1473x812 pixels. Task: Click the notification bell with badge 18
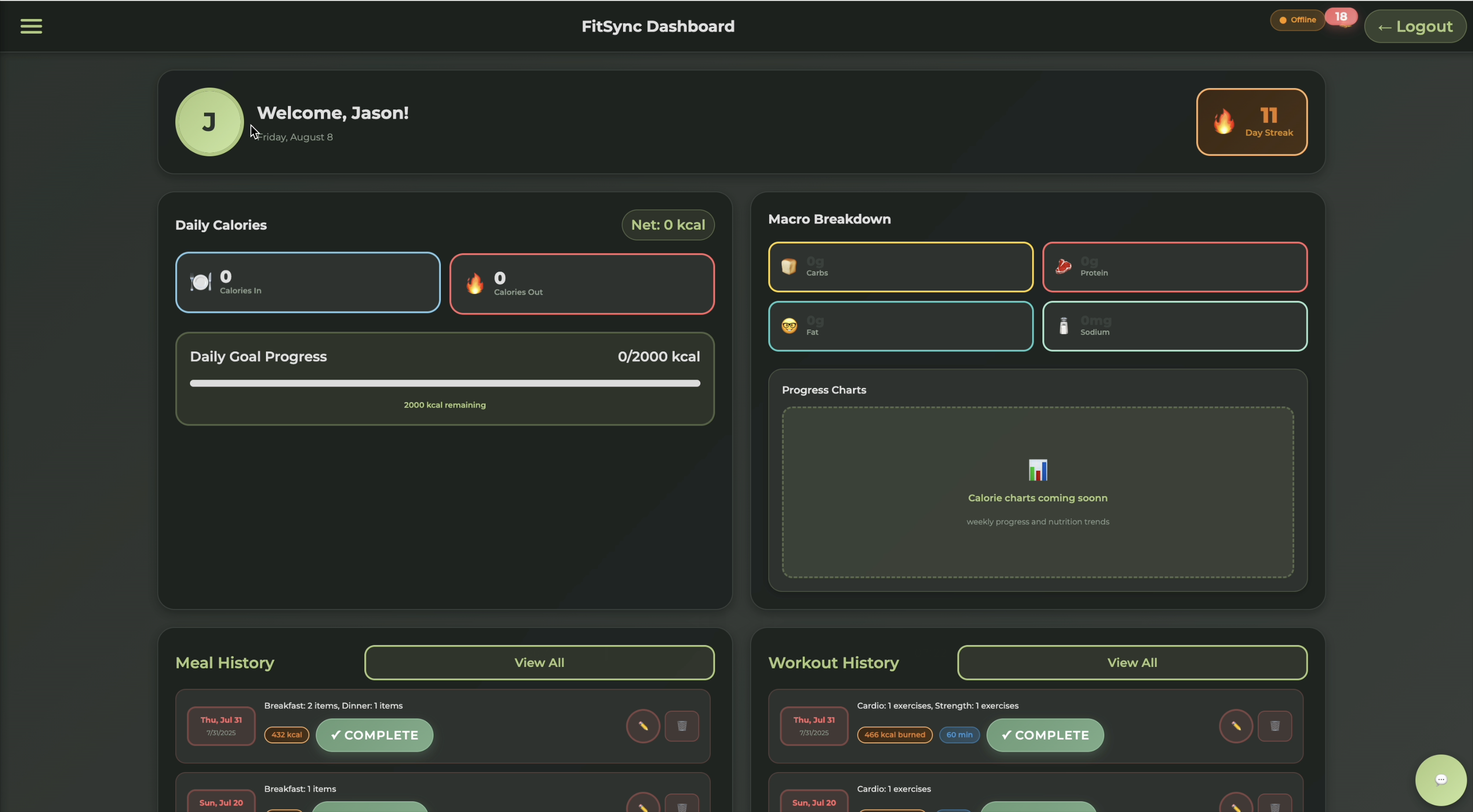coord(1344,22)
